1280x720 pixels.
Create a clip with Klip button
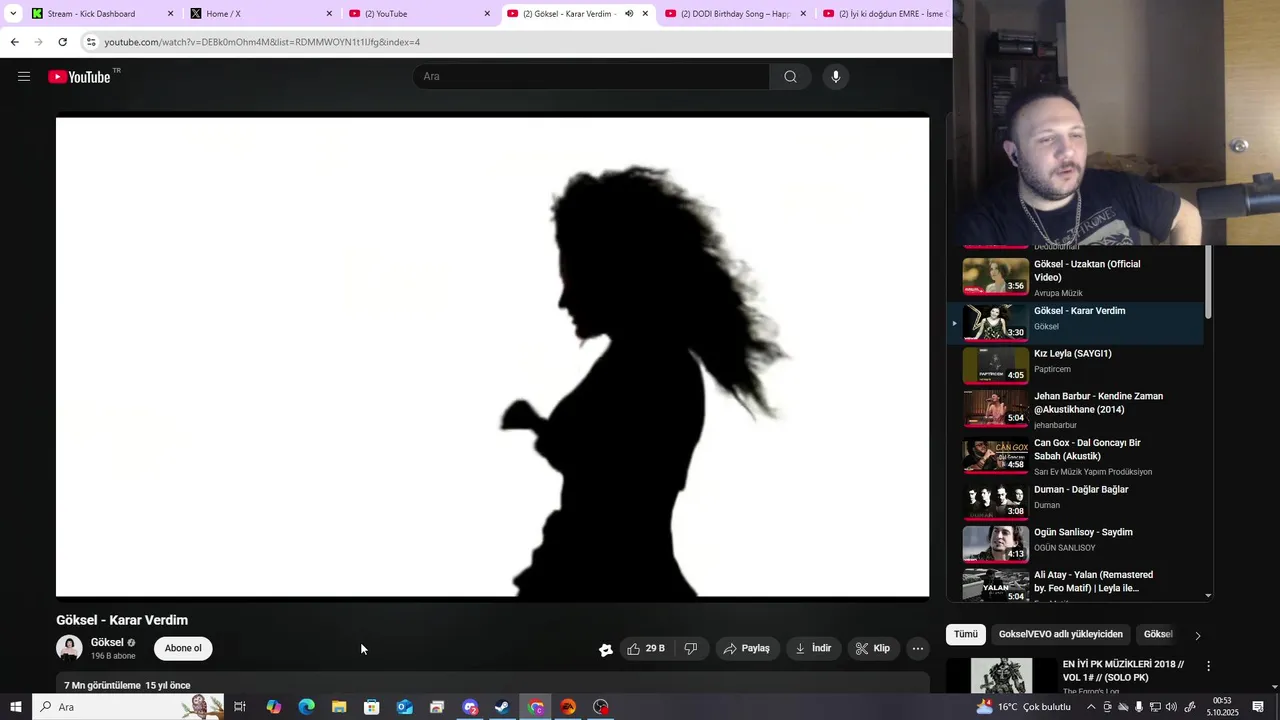(x=873, y=648)
